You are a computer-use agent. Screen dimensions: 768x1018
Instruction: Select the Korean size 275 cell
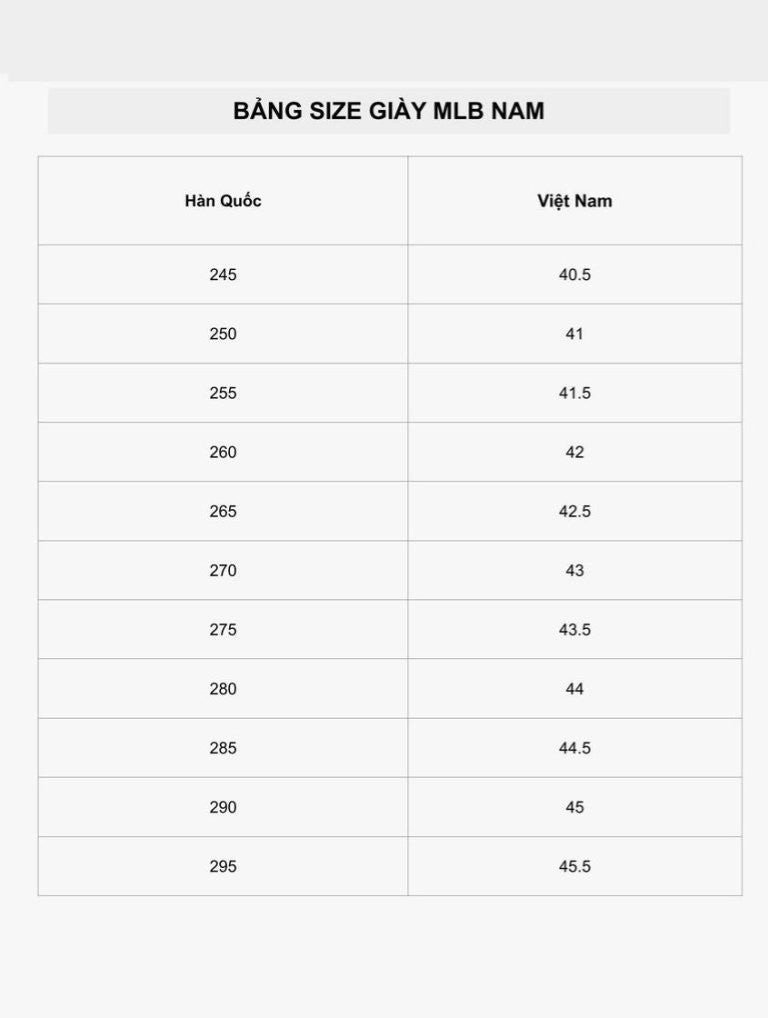point(223,630)
